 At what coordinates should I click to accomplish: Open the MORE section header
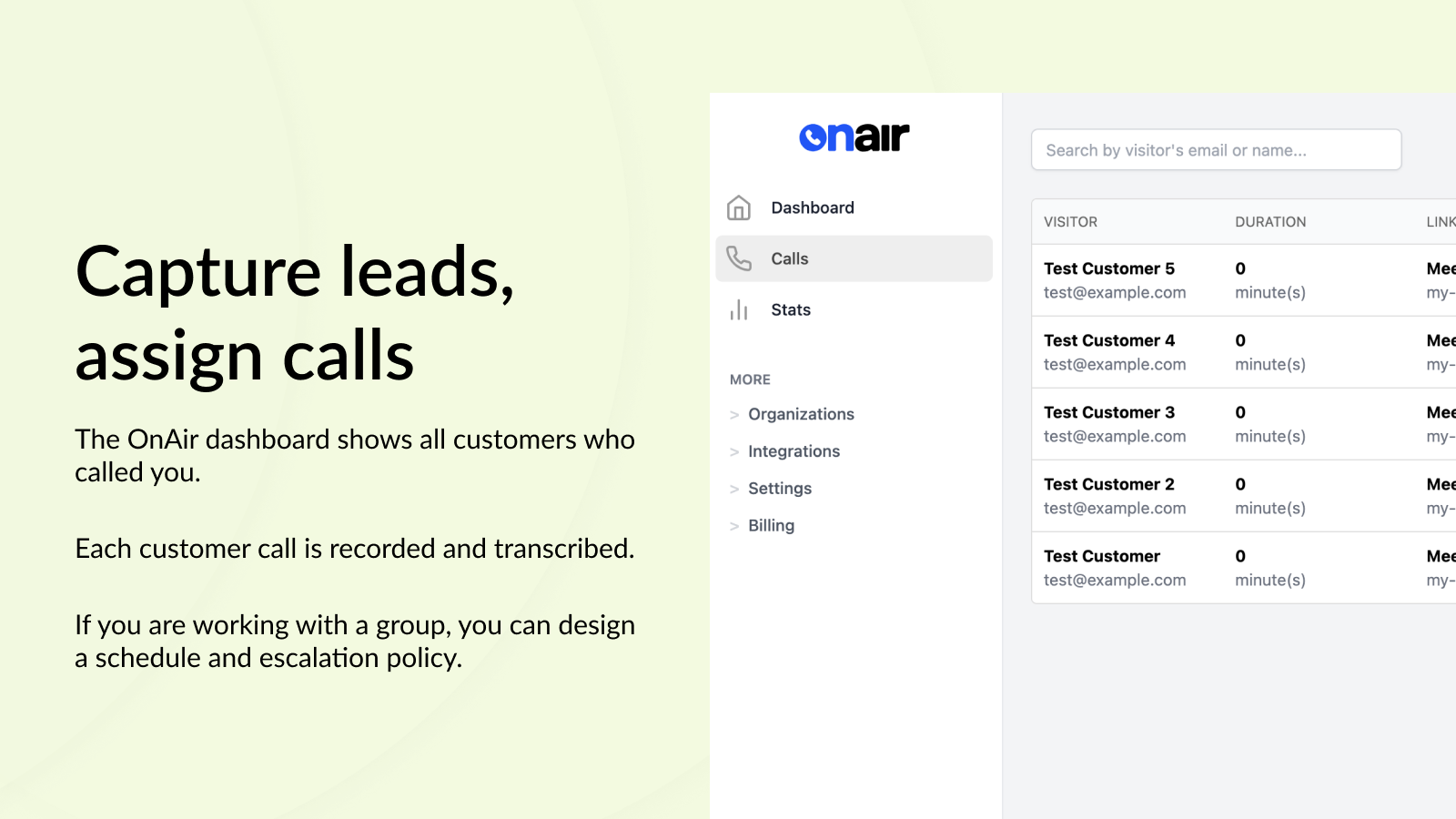pos(749,379)
